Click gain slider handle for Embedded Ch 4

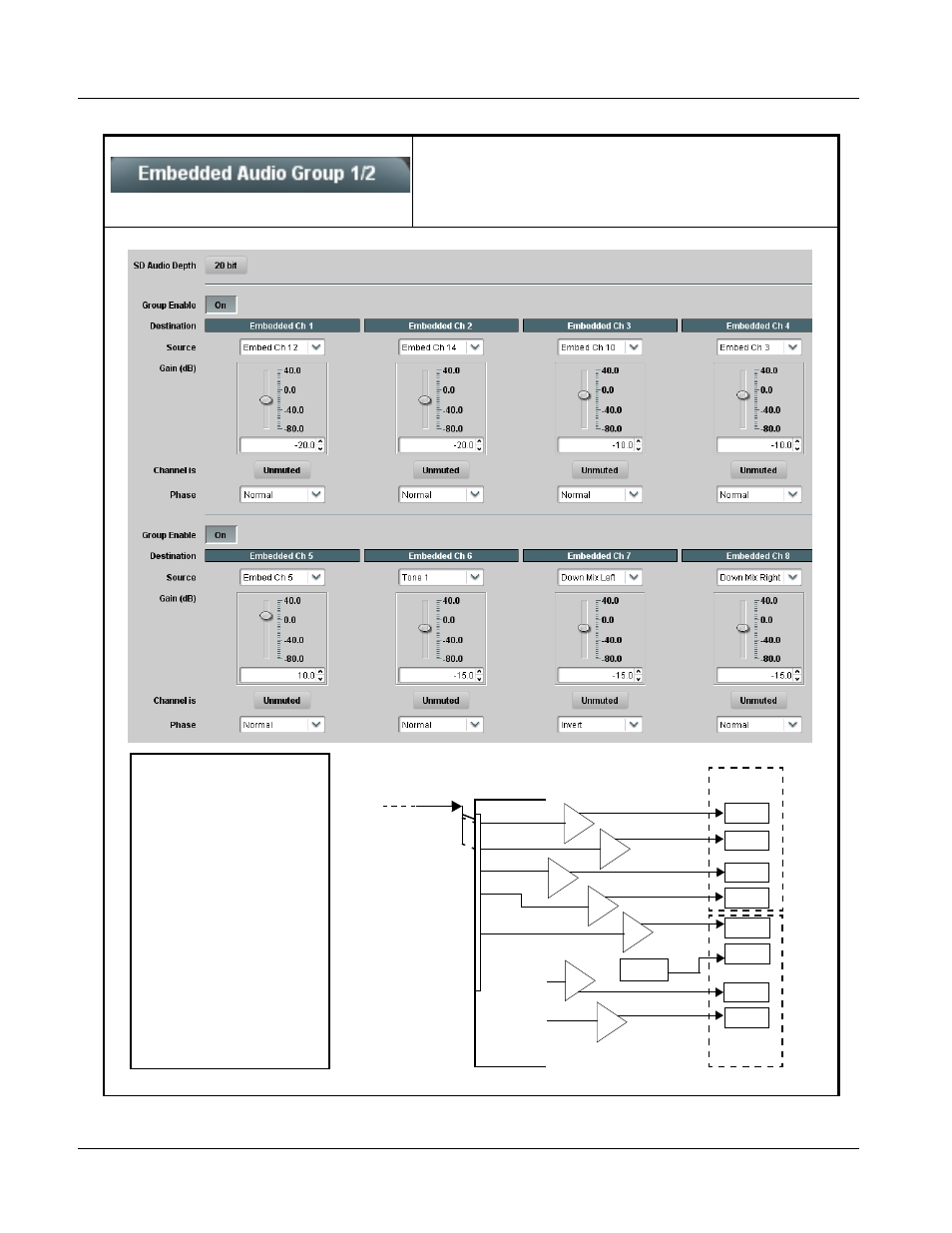pyautogui.click(x=742, y=394)
